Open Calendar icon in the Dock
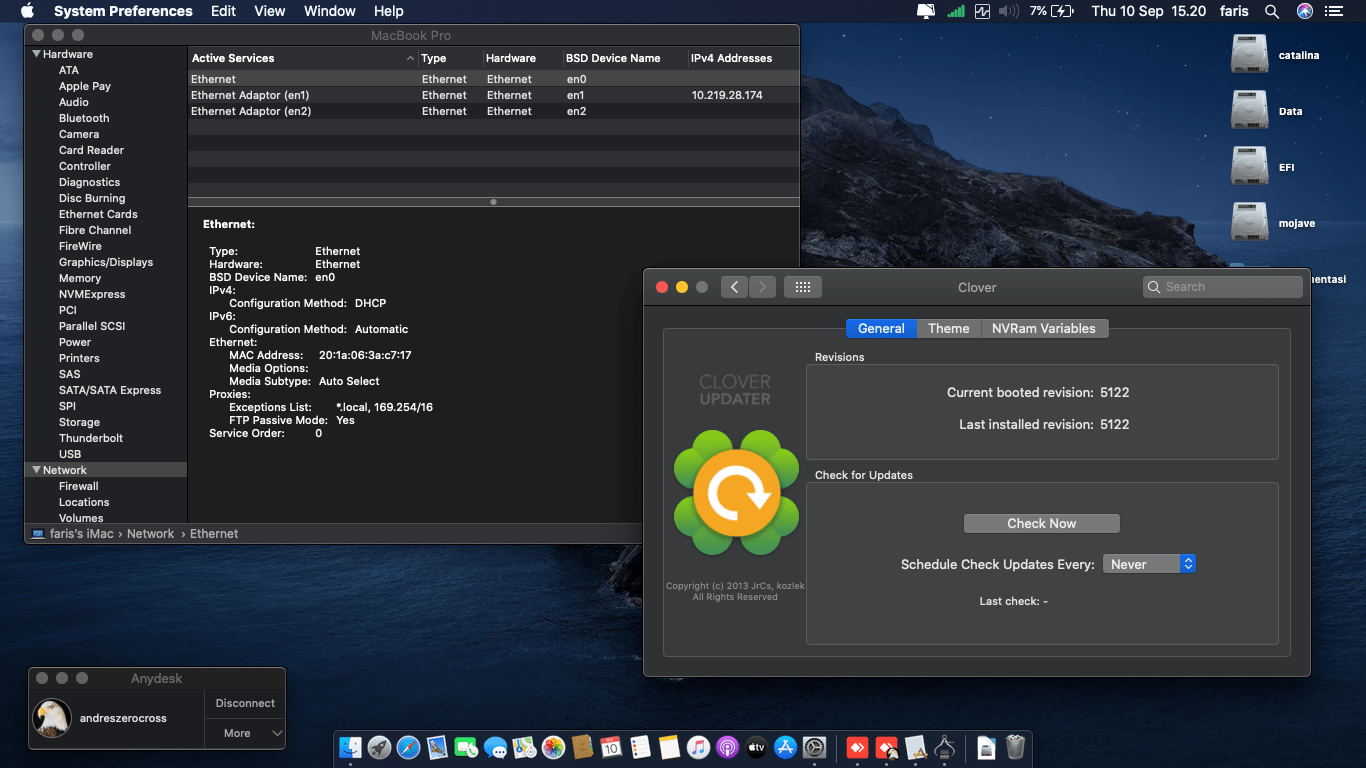 [x=611, y=747]
